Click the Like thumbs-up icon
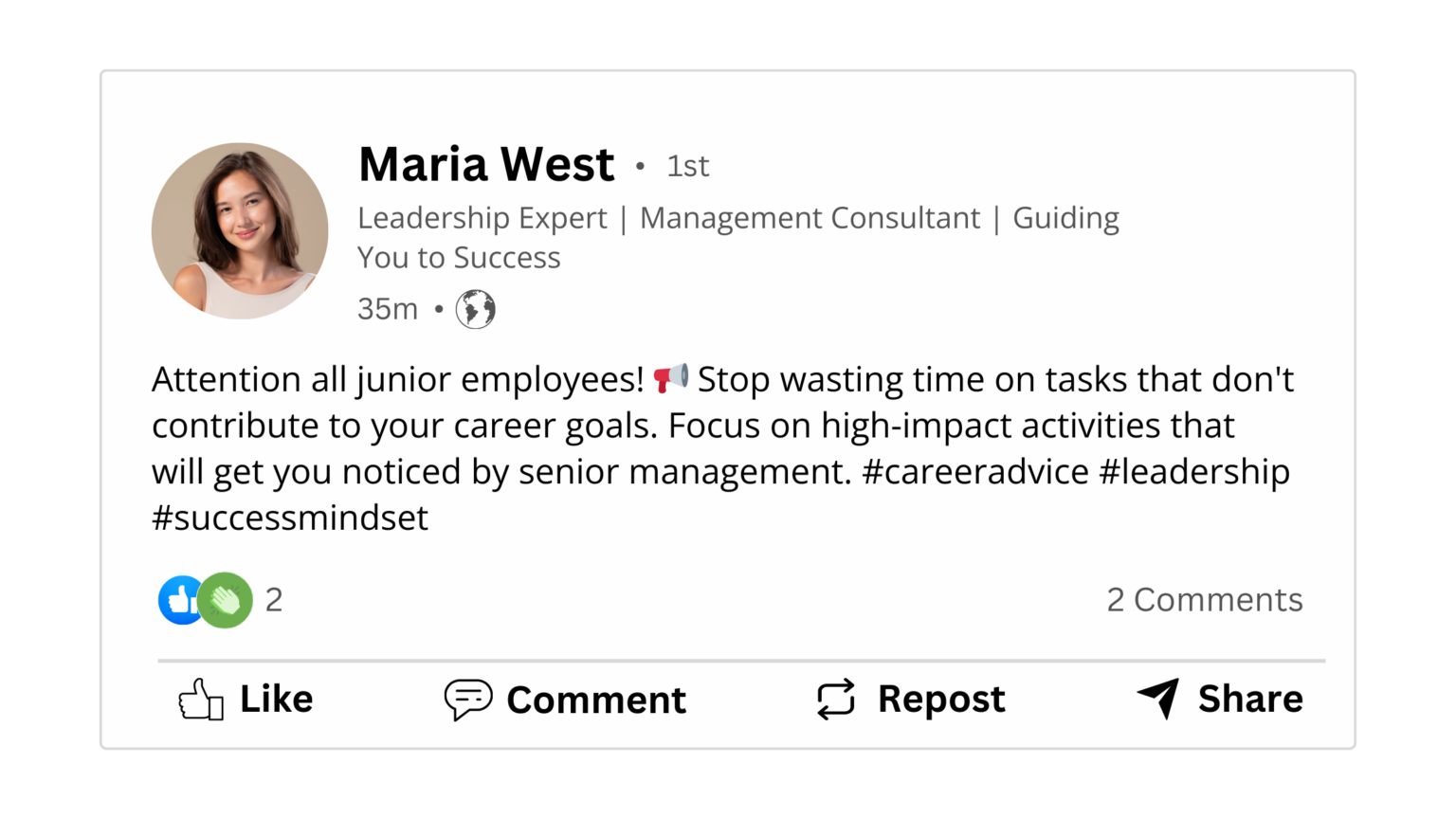Screen dimensions: 1456x819 tap(199, 699)
